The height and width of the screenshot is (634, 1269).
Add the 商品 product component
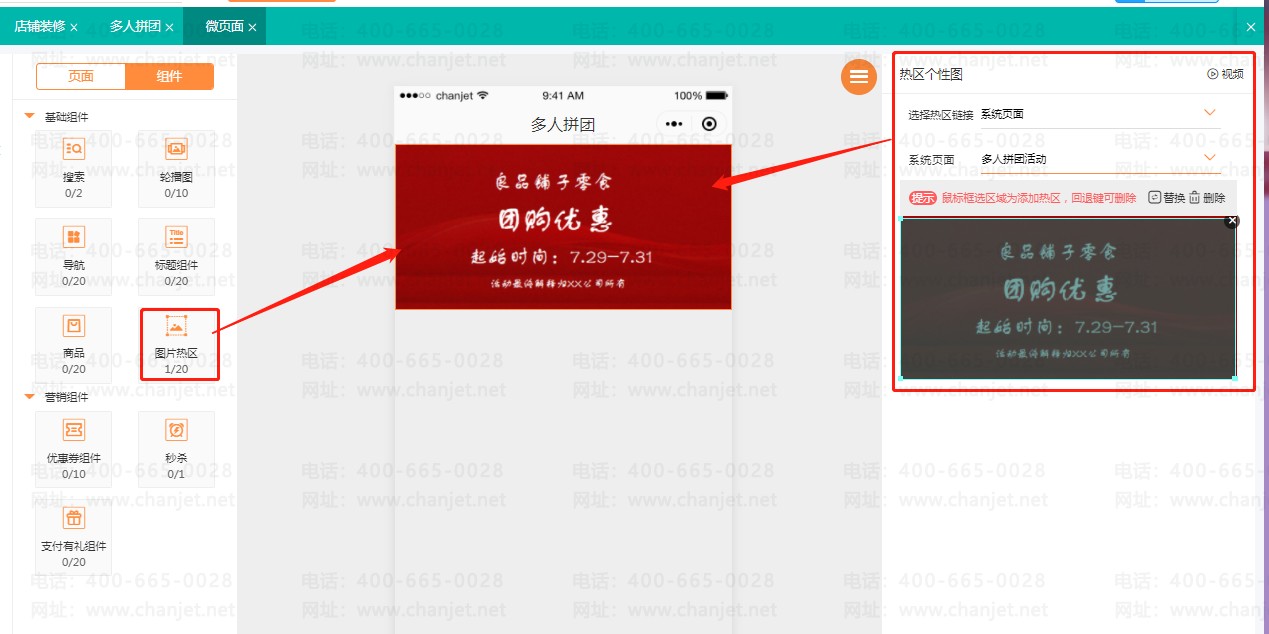point(73,343)
